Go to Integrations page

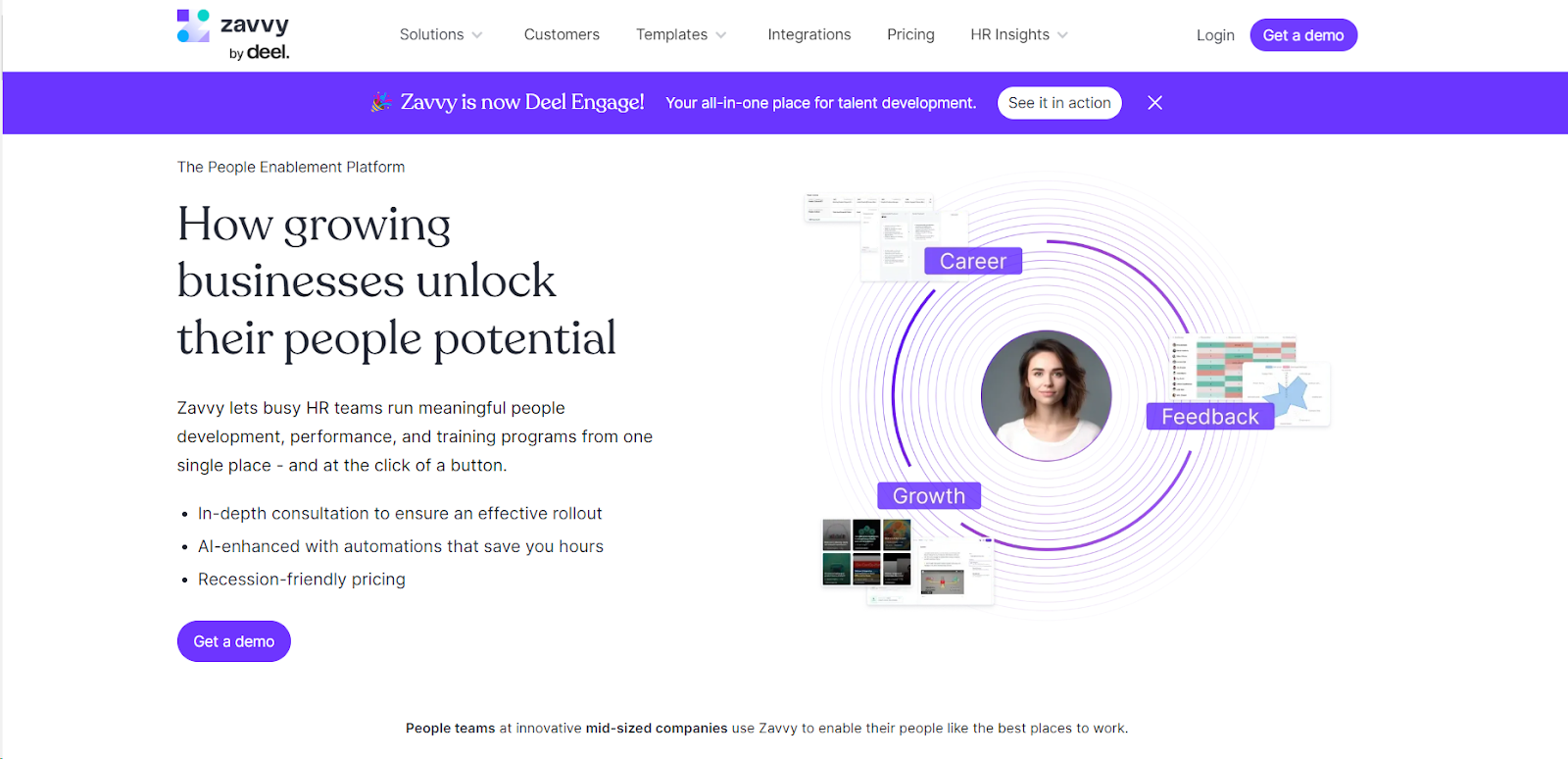click(809, 34)
